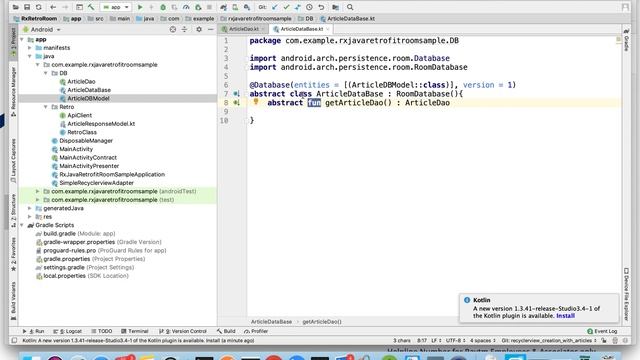Image resolution: width=640 pixels, height=360 pixels.
Task: Select ArticleDBModel in project tree
Action: 88,98
